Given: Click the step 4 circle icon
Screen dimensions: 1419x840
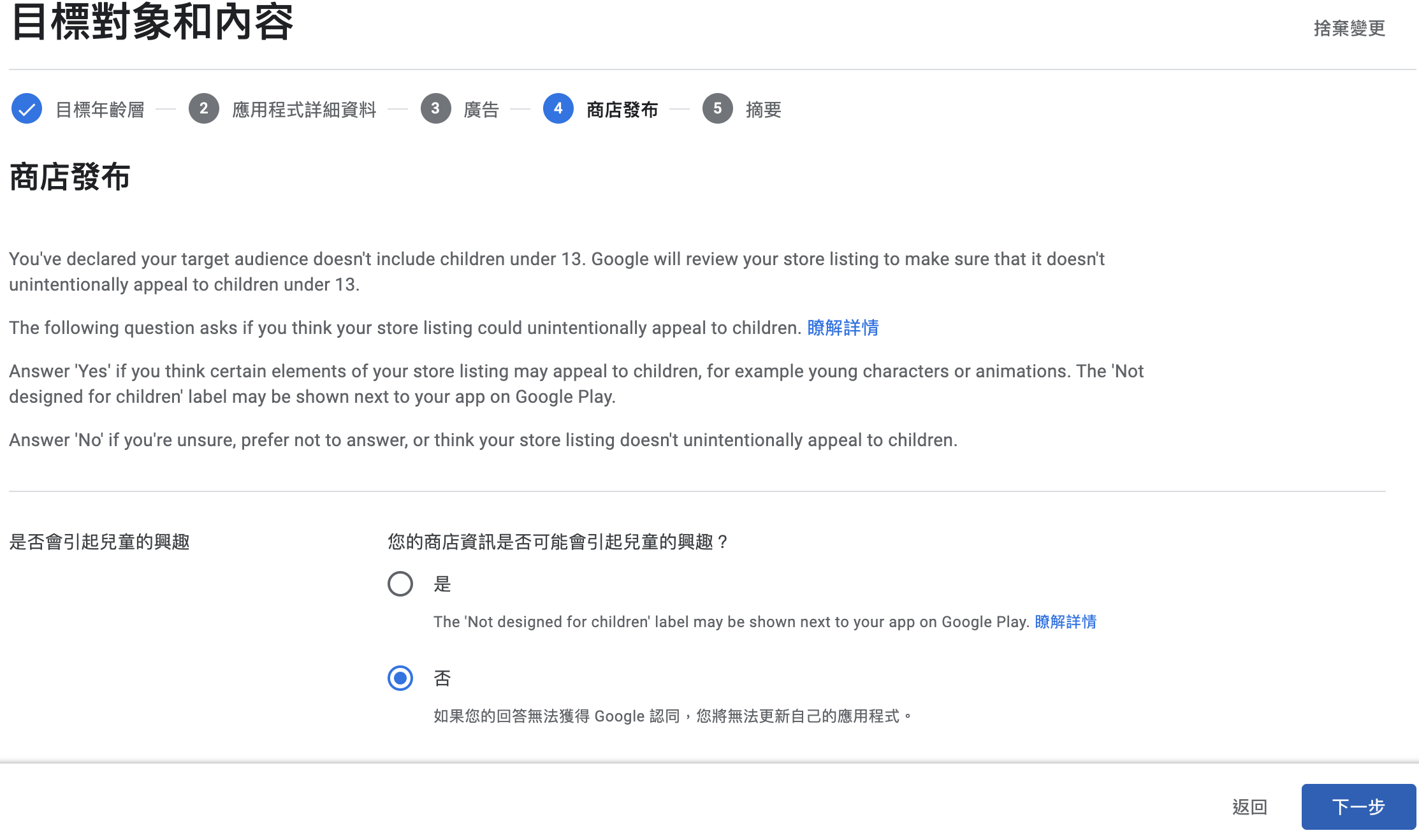Looking at the screenshot, I should (558, 109).
